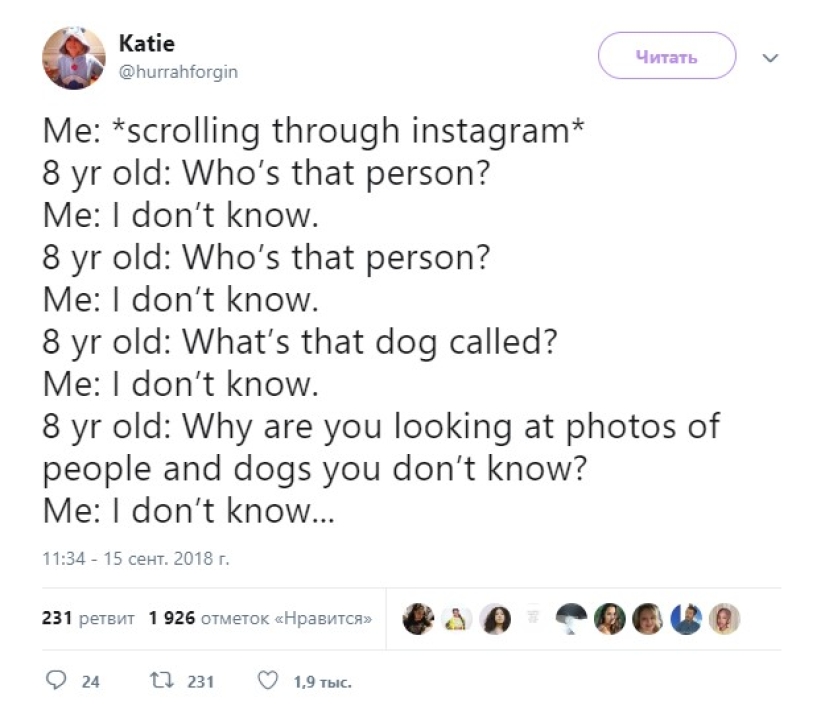
Task: Open the liker avatar with blue background
Action: (x=686, y=619)
